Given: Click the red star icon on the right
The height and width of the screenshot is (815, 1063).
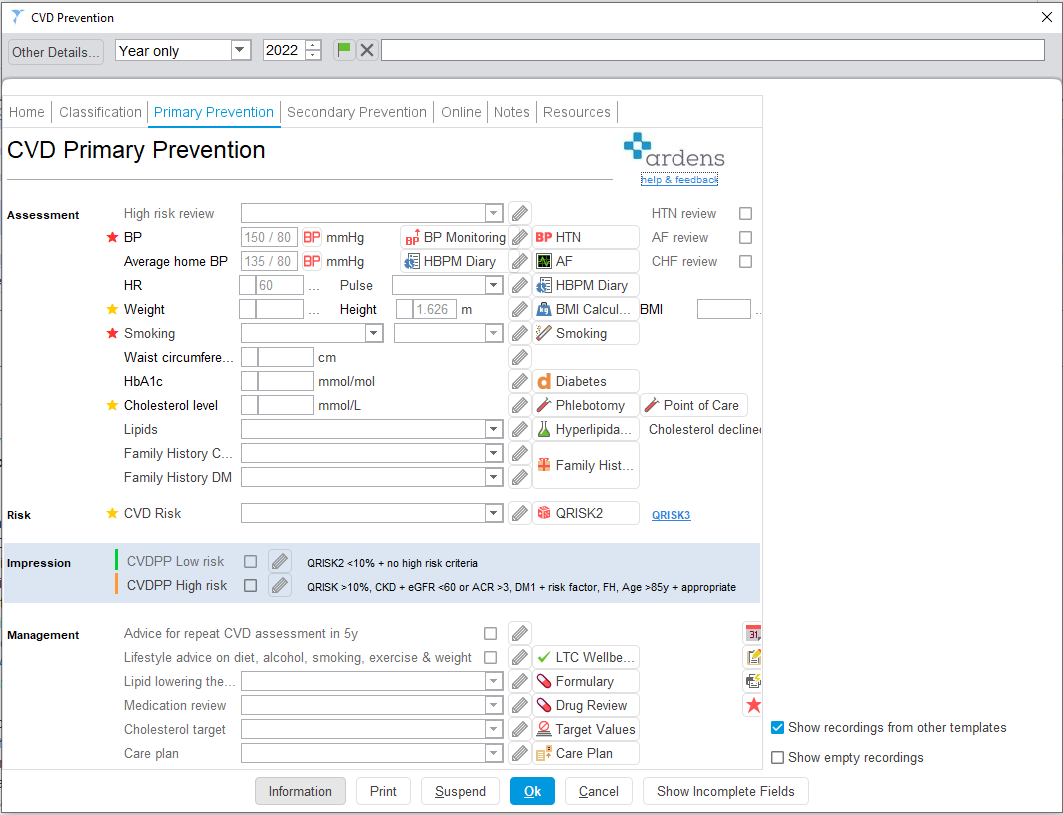Looking at the screenshot, I should tap(752, 705).
